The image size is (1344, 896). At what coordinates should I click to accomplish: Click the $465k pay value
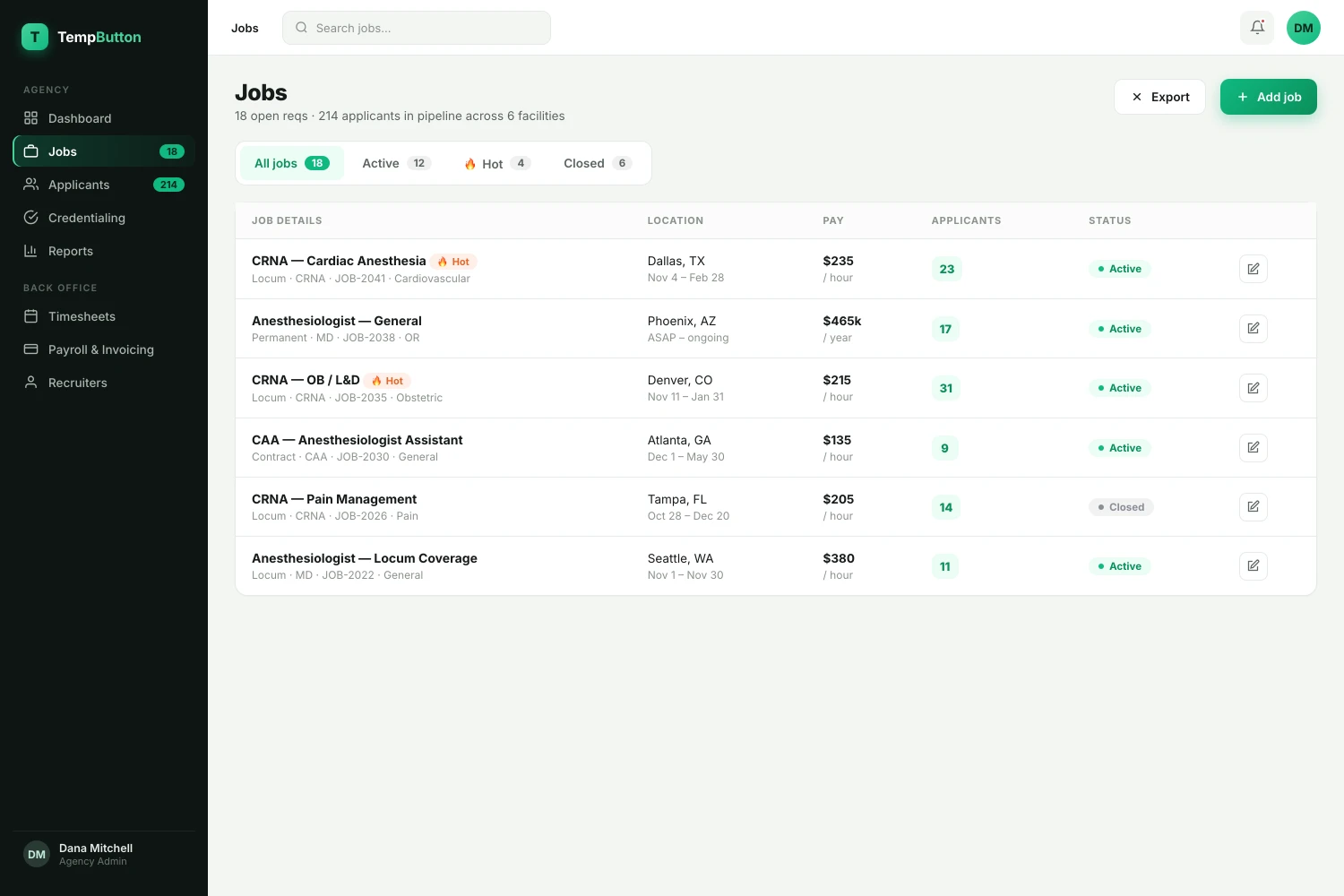842,321
